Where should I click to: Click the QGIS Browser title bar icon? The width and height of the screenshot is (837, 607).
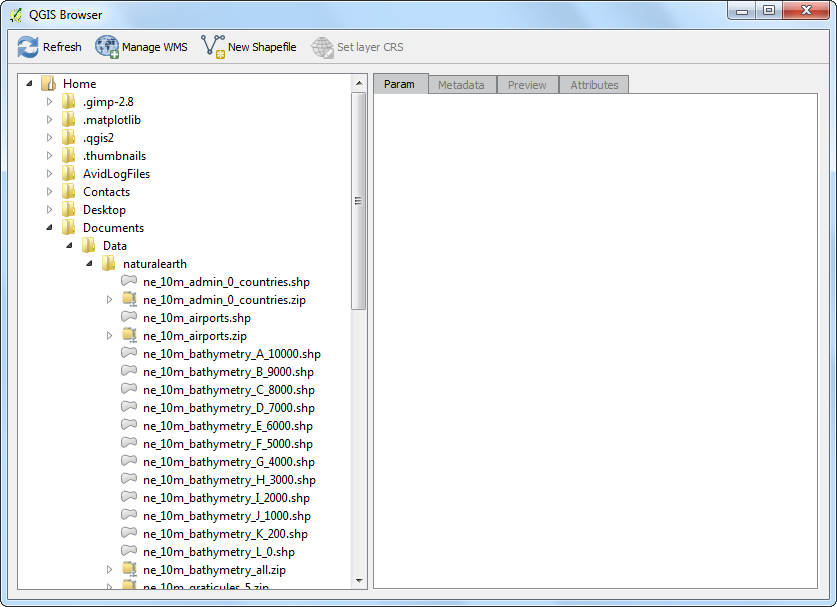pos(16,15)
